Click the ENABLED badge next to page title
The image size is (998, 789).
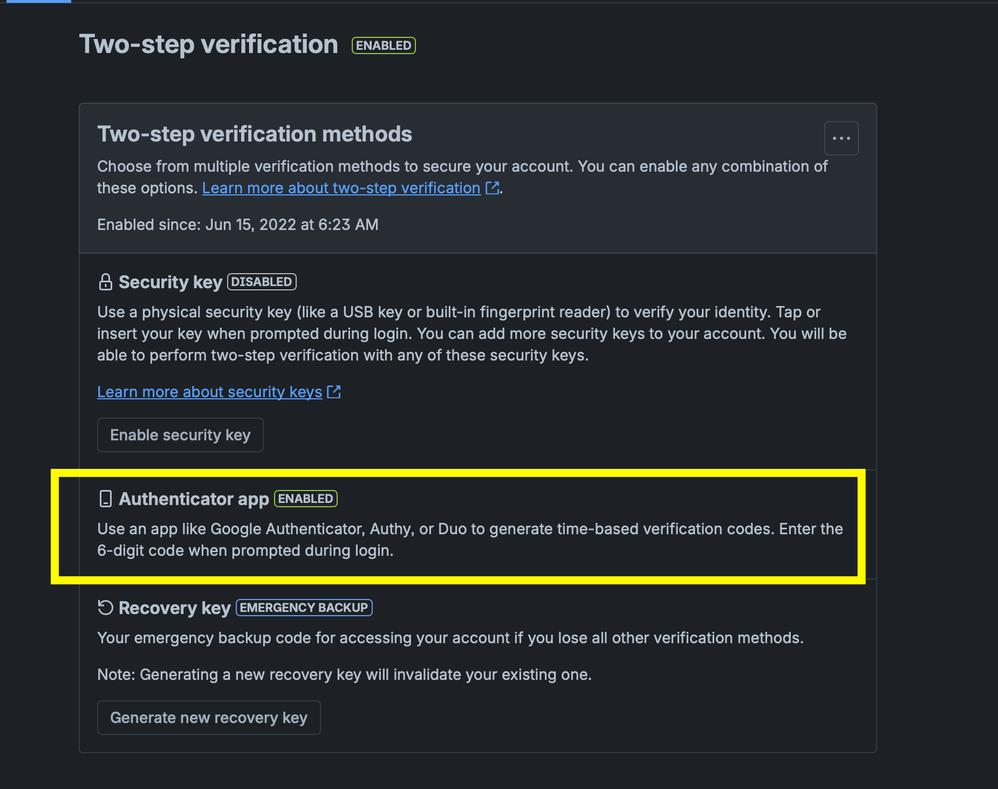click(384, 46)
